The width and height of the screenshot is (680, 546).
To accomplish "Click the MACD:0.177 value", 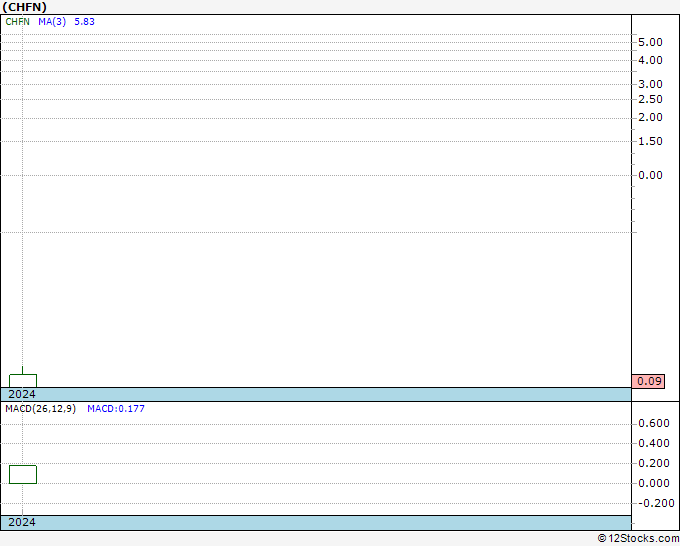I will [116, 409].
